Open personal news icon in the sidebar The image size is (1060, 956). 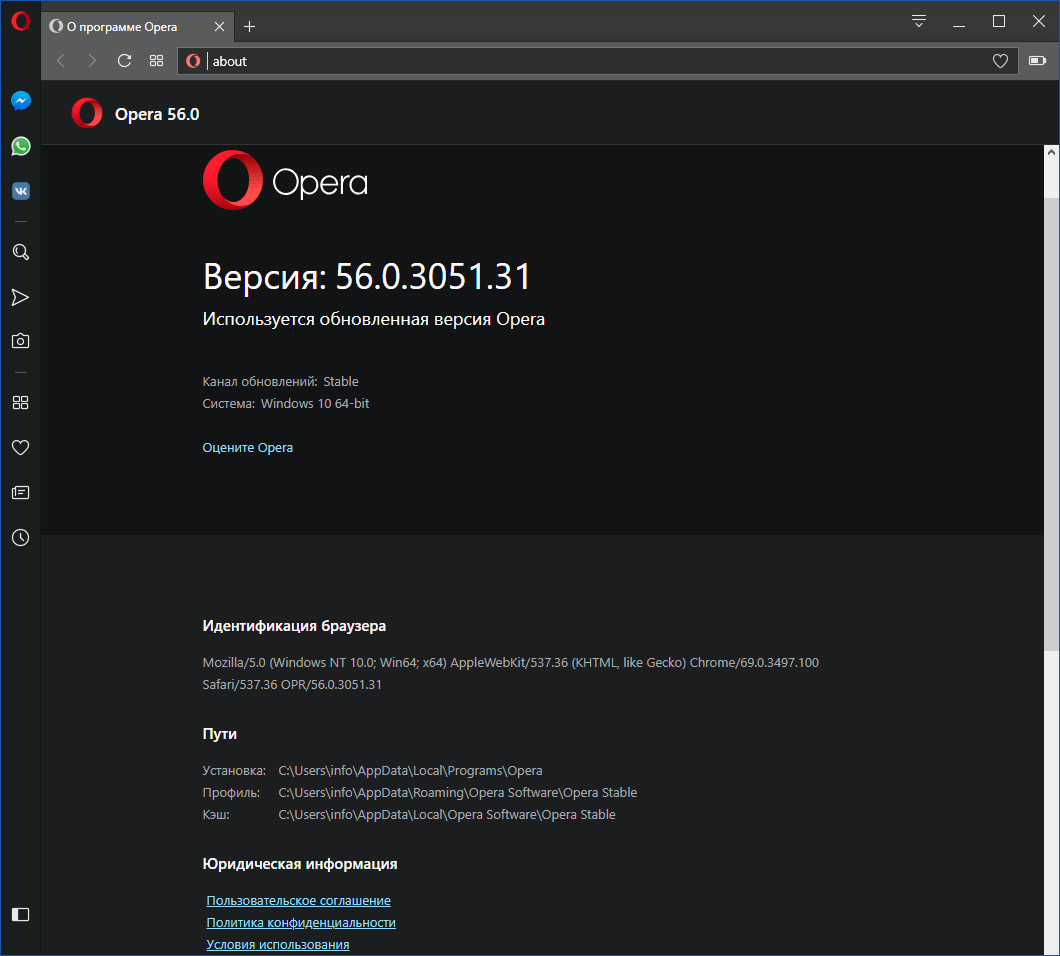point(20,492)
